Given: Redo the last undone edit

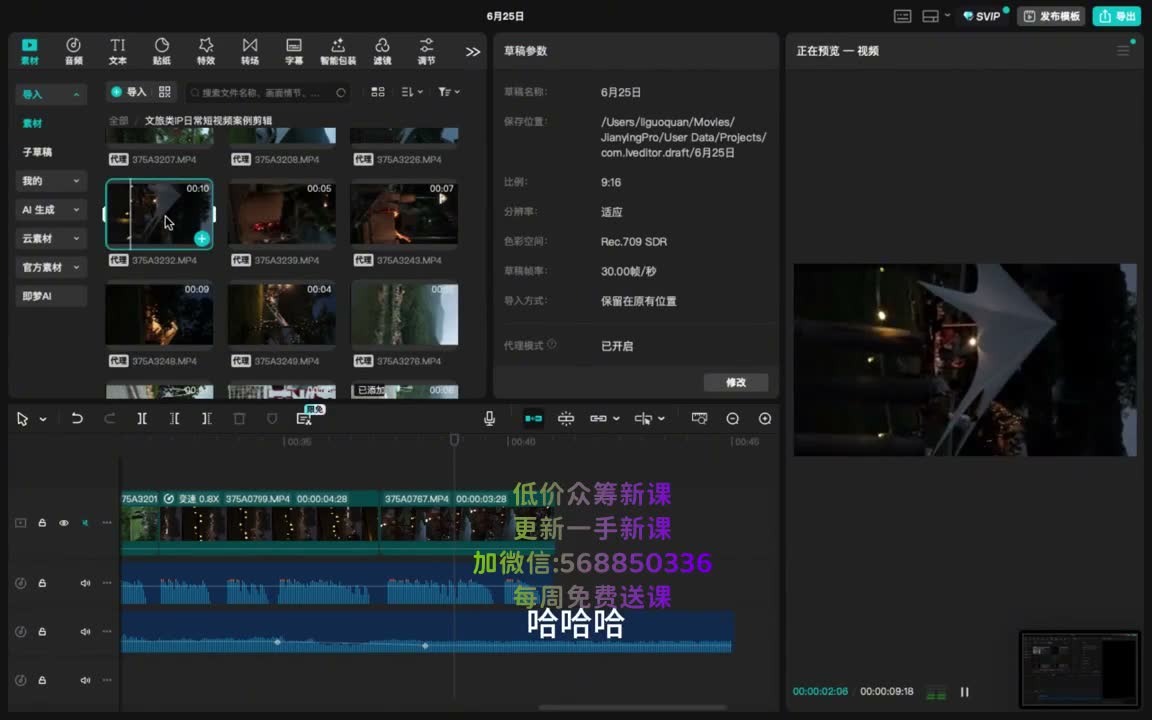Looking at the screenshot, I should pyautogui.click(x=109, y=419).
